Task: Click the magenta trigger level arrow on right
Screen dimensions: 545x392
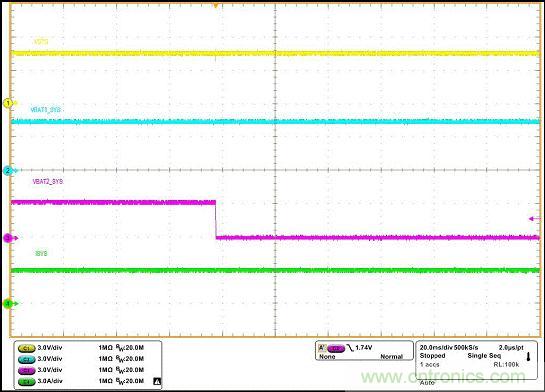Action: pyautogui.click(x=535, y=219)
